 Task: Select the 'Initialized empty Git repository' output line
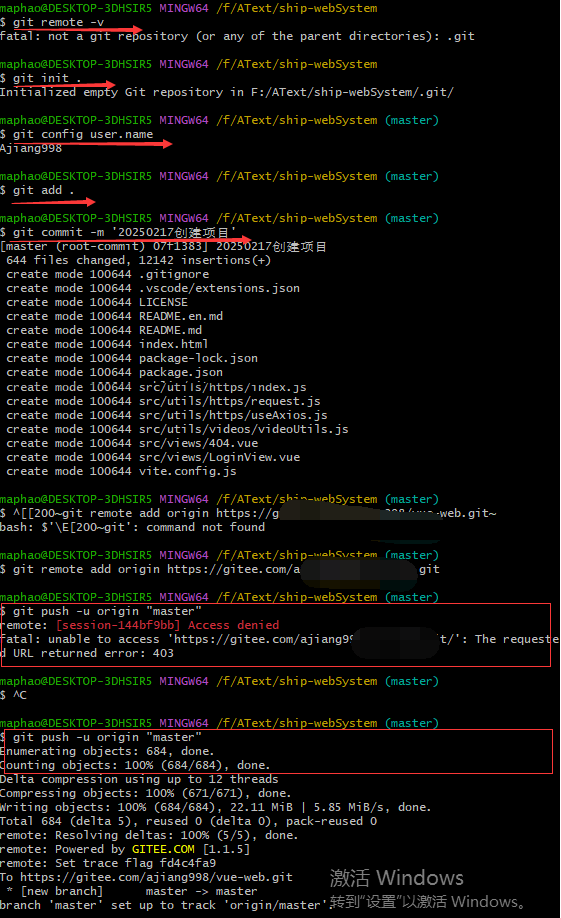pos(227,93)
